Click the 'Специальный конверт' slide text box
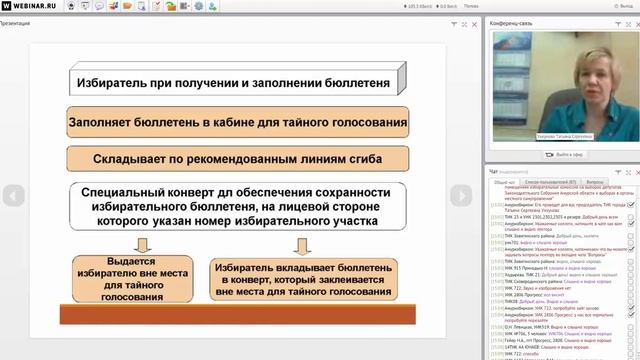 (x=238, y=207)
